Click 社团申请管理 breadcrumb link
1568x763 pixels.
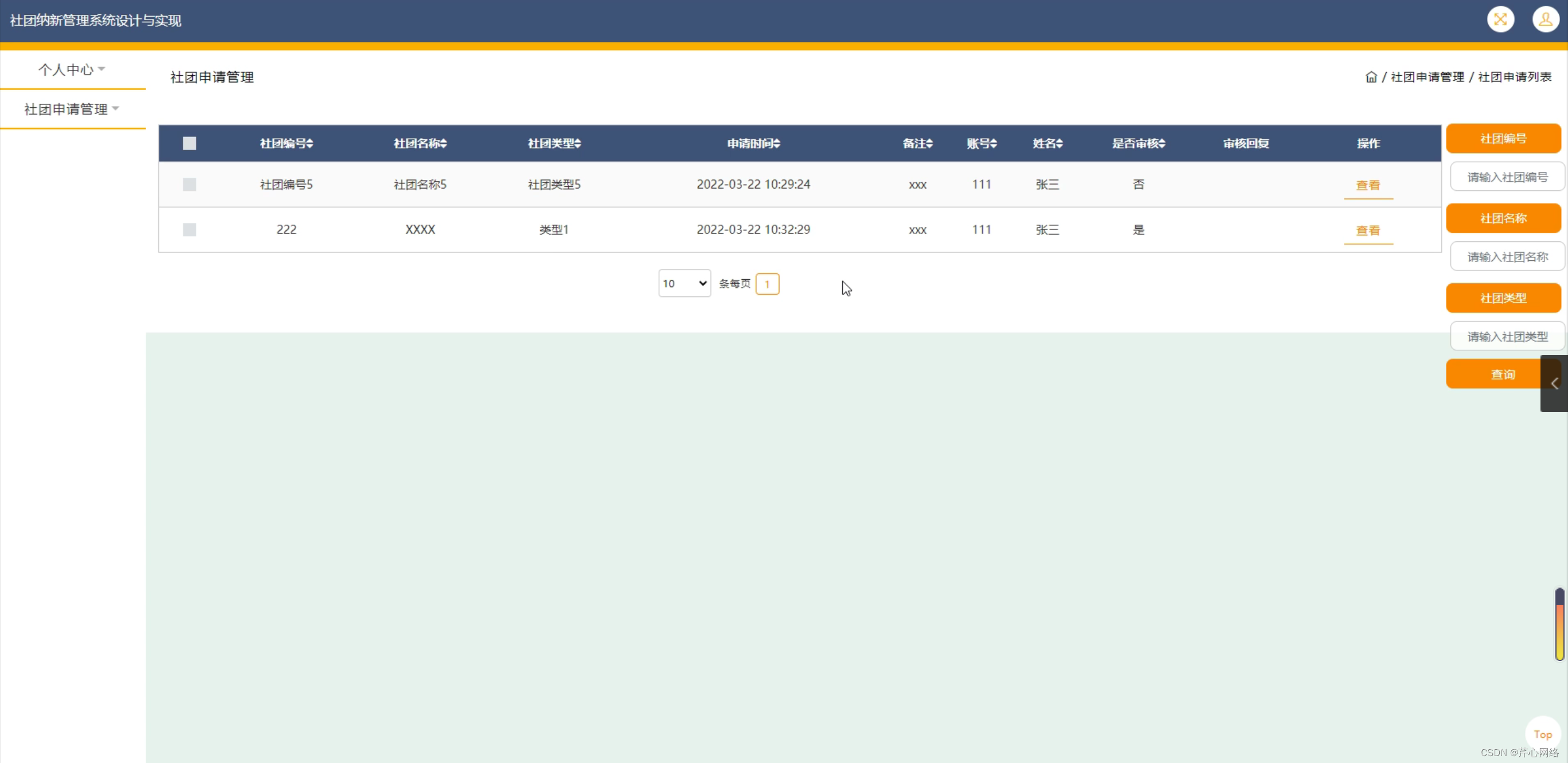(1427, 77)
